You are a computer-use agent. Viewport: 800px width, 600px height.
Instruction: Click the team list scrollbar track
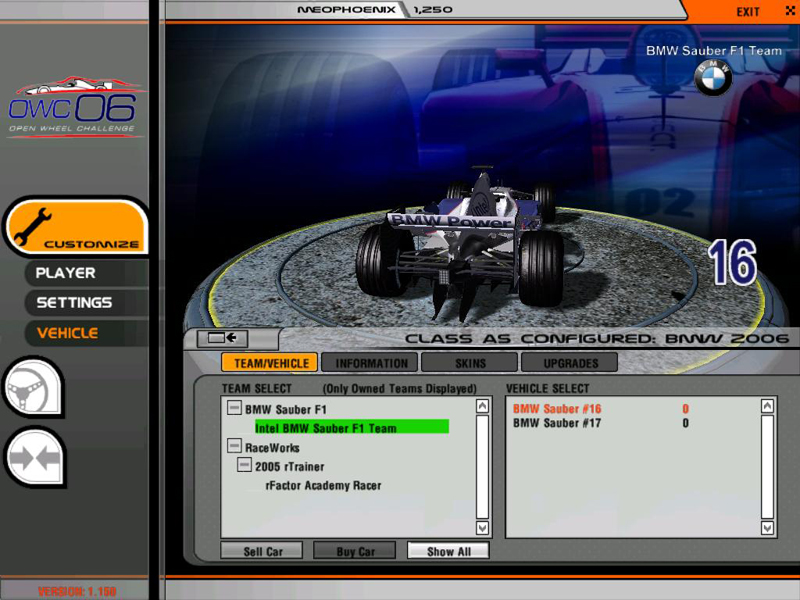tap(482, 467)
